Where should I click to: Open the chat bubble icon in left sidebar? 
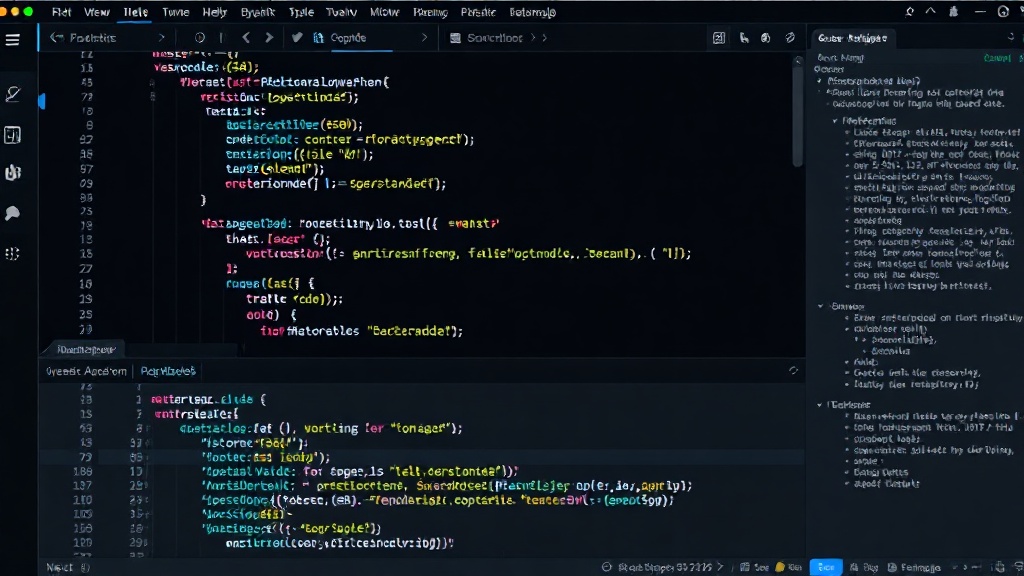12,213
